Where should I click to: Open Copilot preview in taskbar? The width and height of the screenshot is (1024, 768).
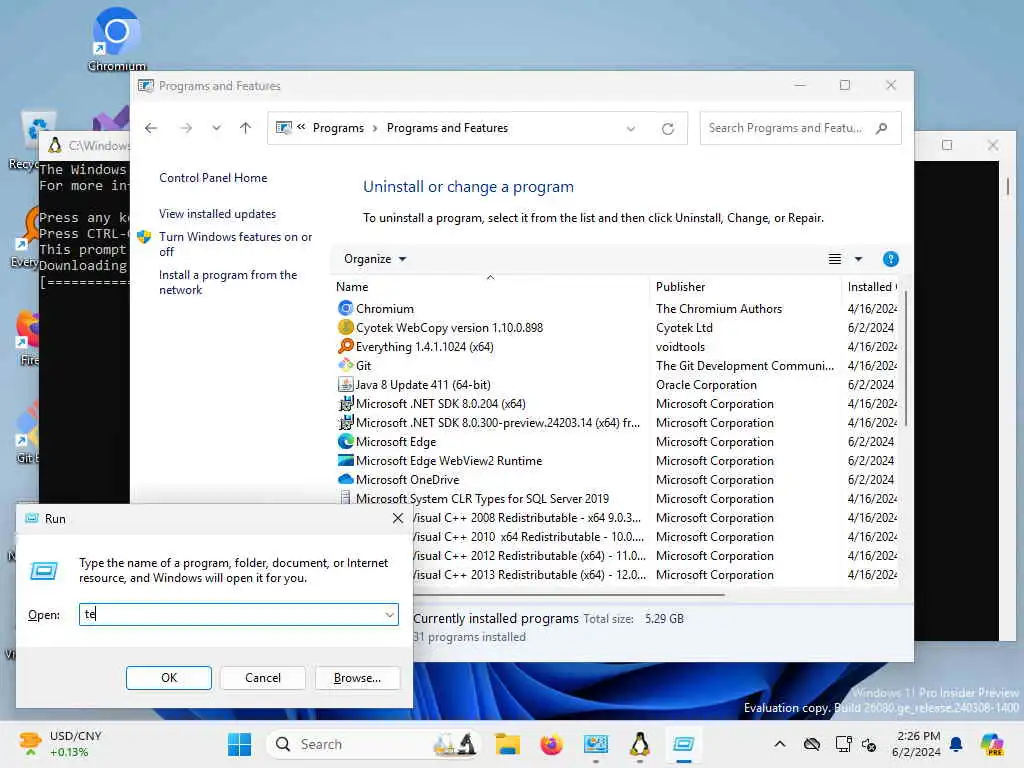tap(992, 744)
